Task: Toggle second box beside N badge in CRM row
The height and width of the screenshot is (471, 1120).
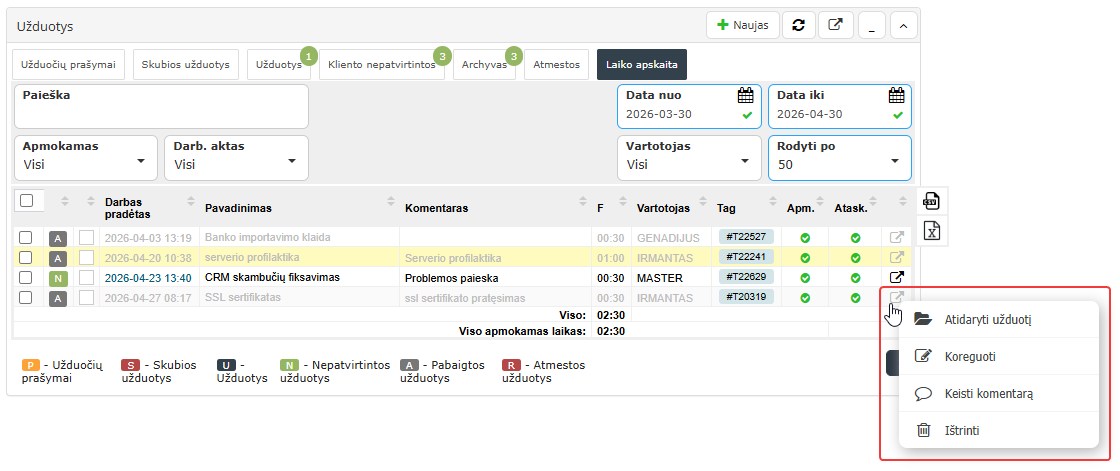Action: click(86, 278)
